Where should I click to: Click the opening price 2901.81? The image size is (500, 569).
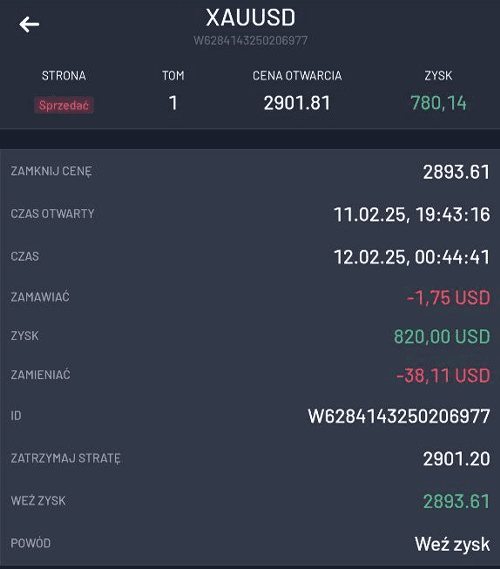[x=297, y=103]
